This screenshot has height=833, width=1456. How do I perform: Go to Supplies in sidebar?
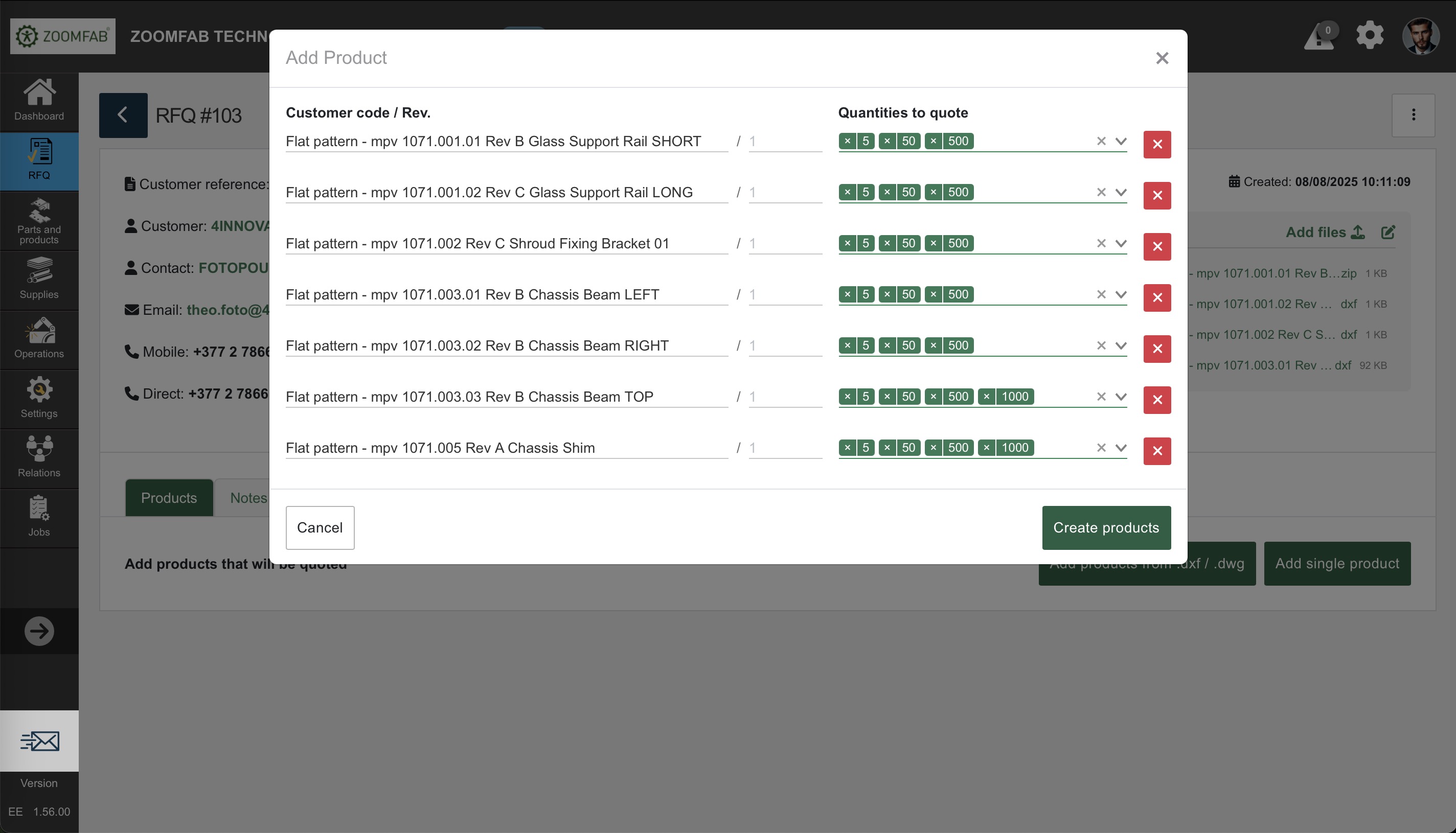[39, 279]
